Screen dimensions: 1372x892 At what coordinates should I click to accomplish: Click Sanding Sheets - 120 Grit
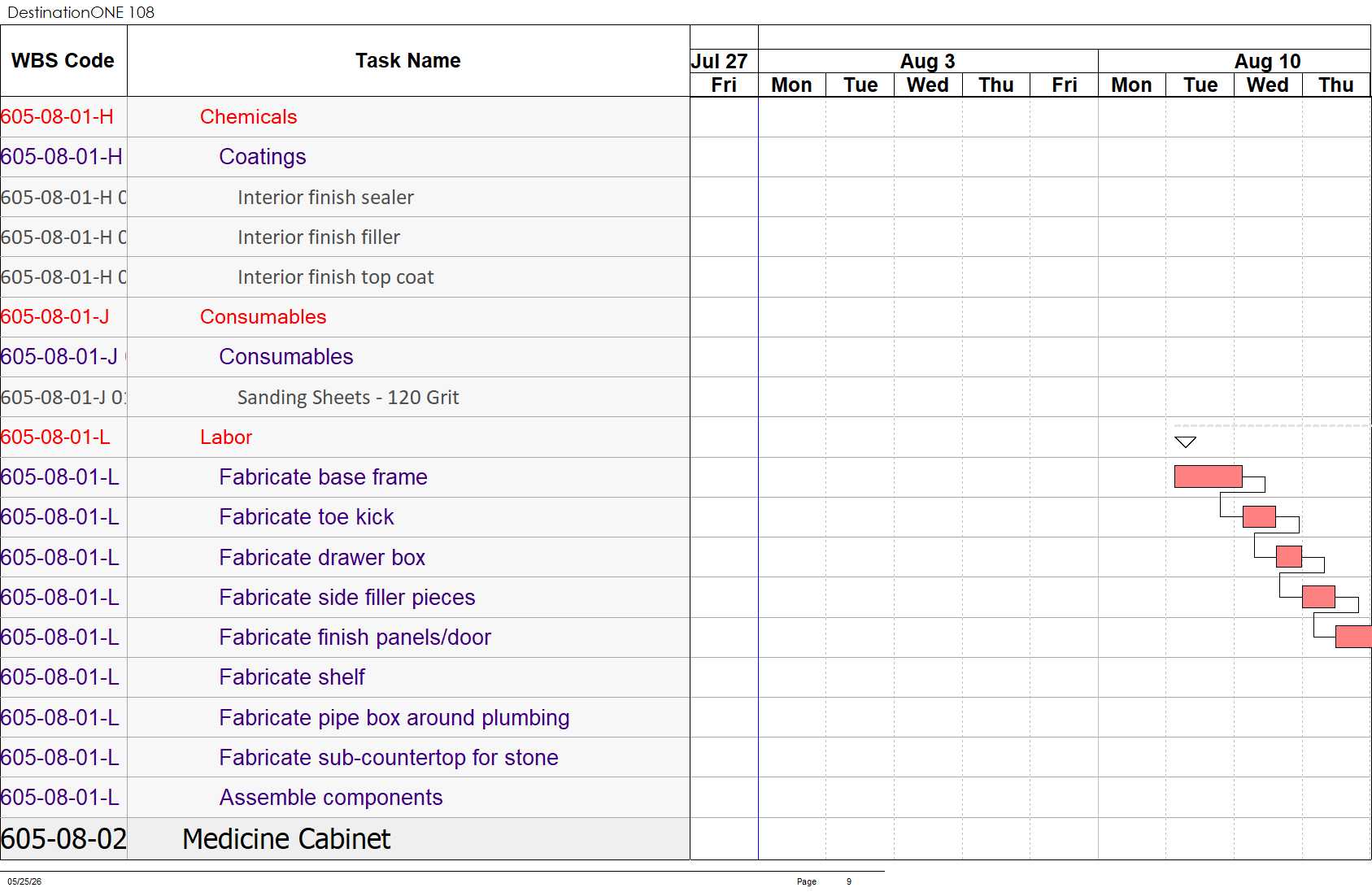(x=348, y=398)
